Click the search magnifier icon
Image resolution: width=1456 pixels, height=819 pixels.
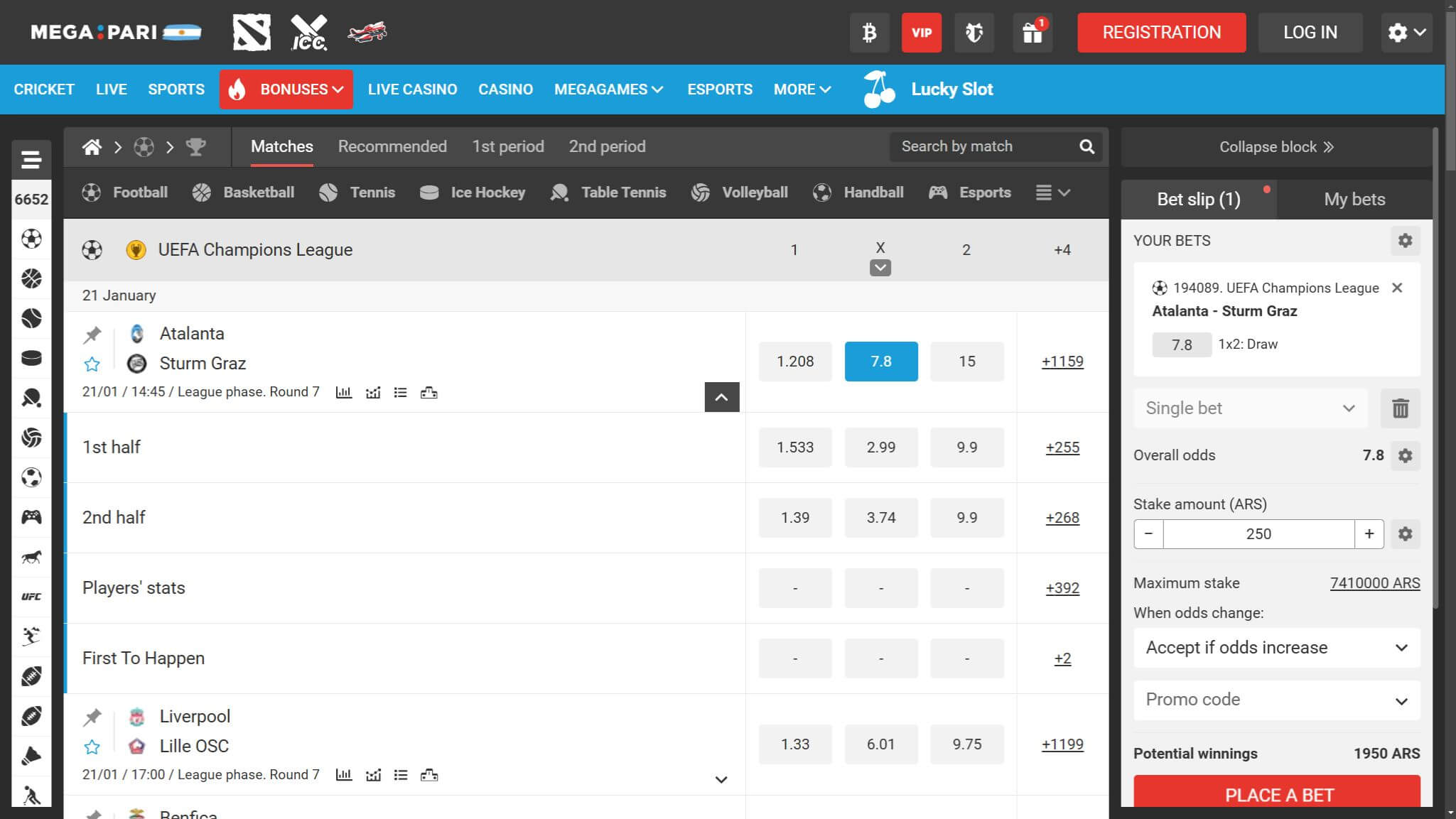[x=1086, y=146]
